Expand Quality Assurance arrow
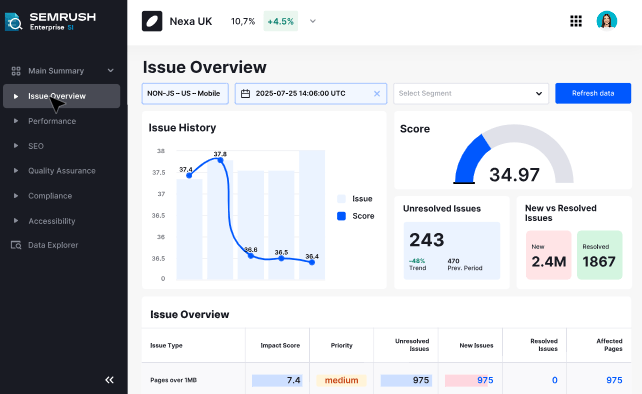The width and height of the screenshot is (642, 394). click(x=16, y=170)
